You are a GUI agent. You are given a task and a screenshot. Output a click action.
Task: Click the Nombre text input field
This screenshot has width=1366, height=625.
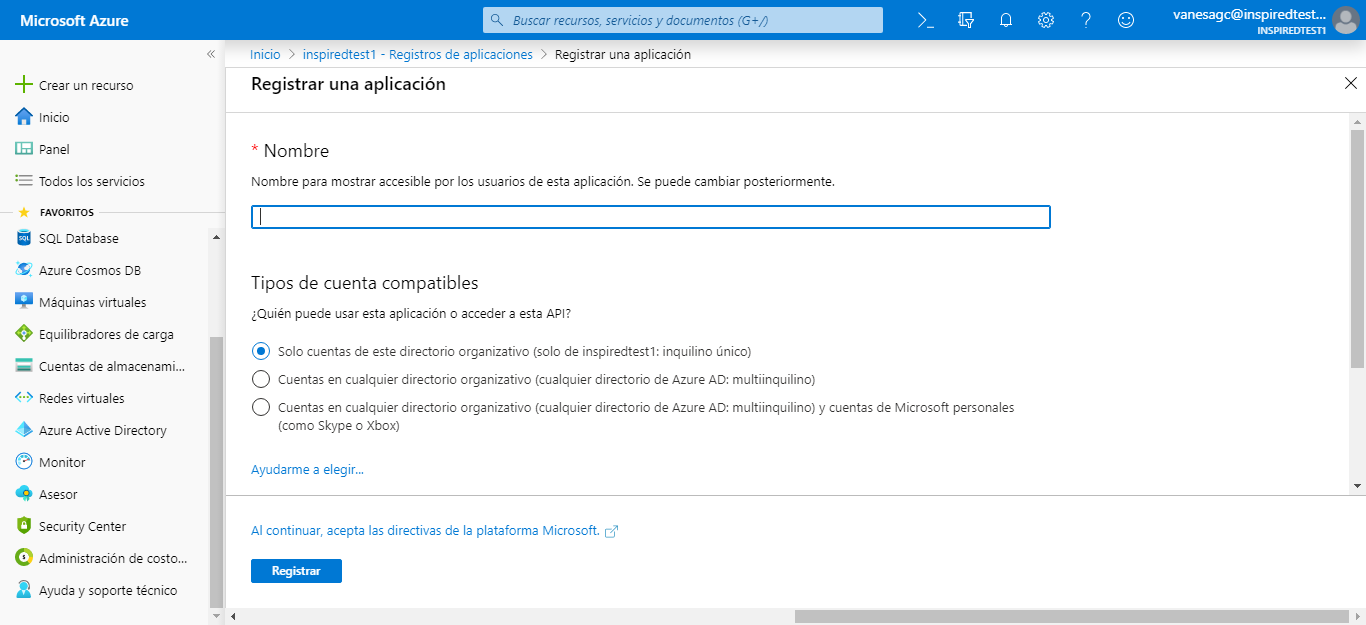[650, 217]
